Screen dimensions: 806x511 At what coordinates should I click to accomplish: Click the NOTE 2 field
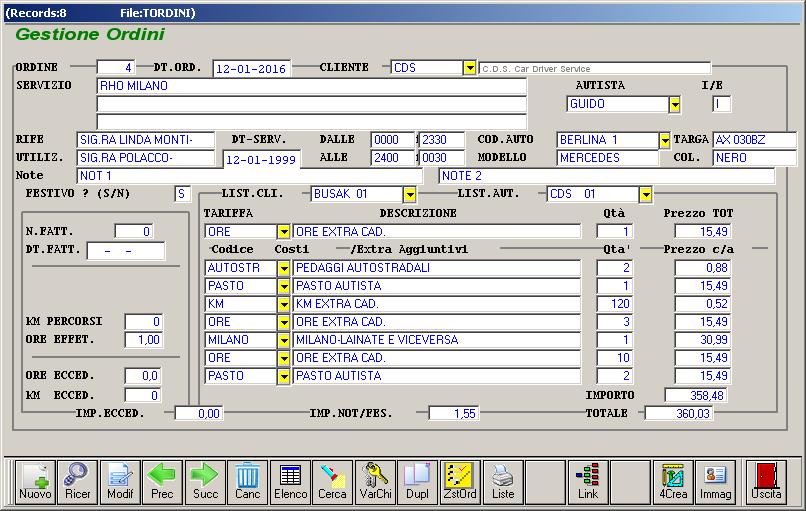tap(607, 176)
